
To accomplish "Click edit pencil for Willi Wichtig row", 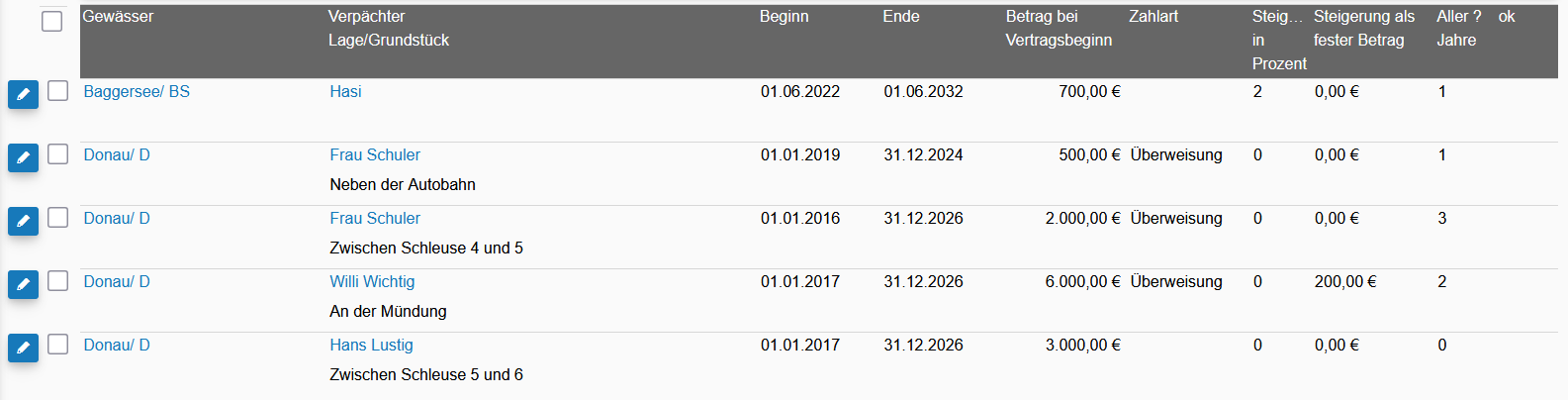I will [x=23, y=284].
